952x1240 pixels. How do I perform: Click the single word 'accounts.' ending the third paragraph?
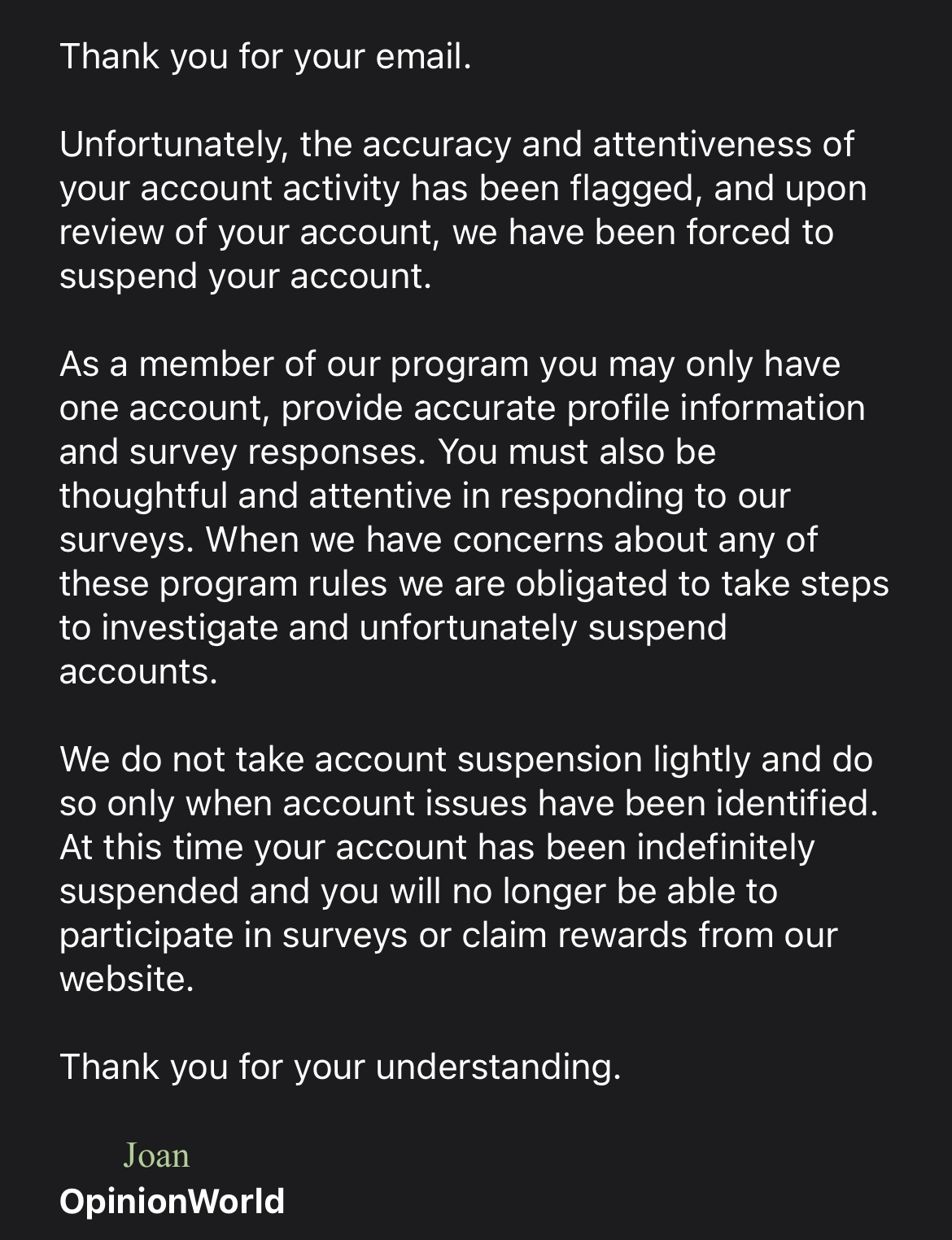(x=138, y=671)
